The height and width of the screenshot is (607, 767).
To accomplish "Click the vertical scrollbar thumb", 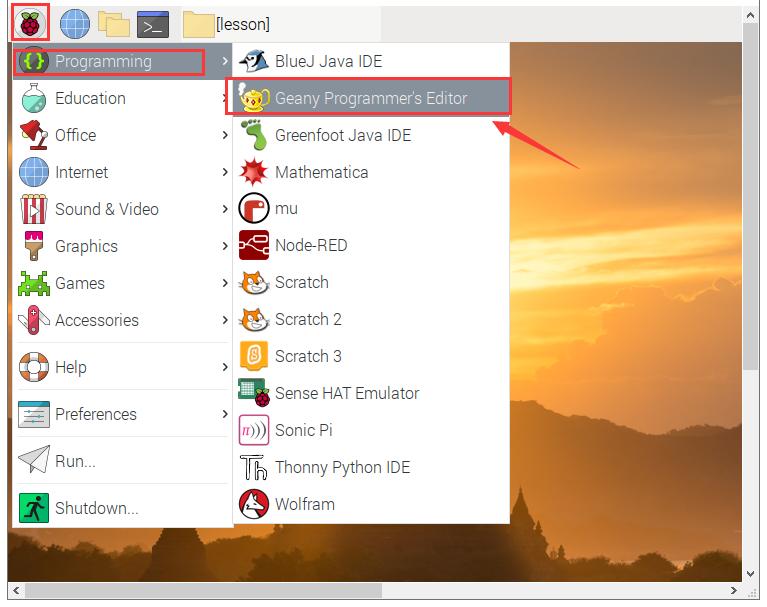I will (x=750, y=197).
